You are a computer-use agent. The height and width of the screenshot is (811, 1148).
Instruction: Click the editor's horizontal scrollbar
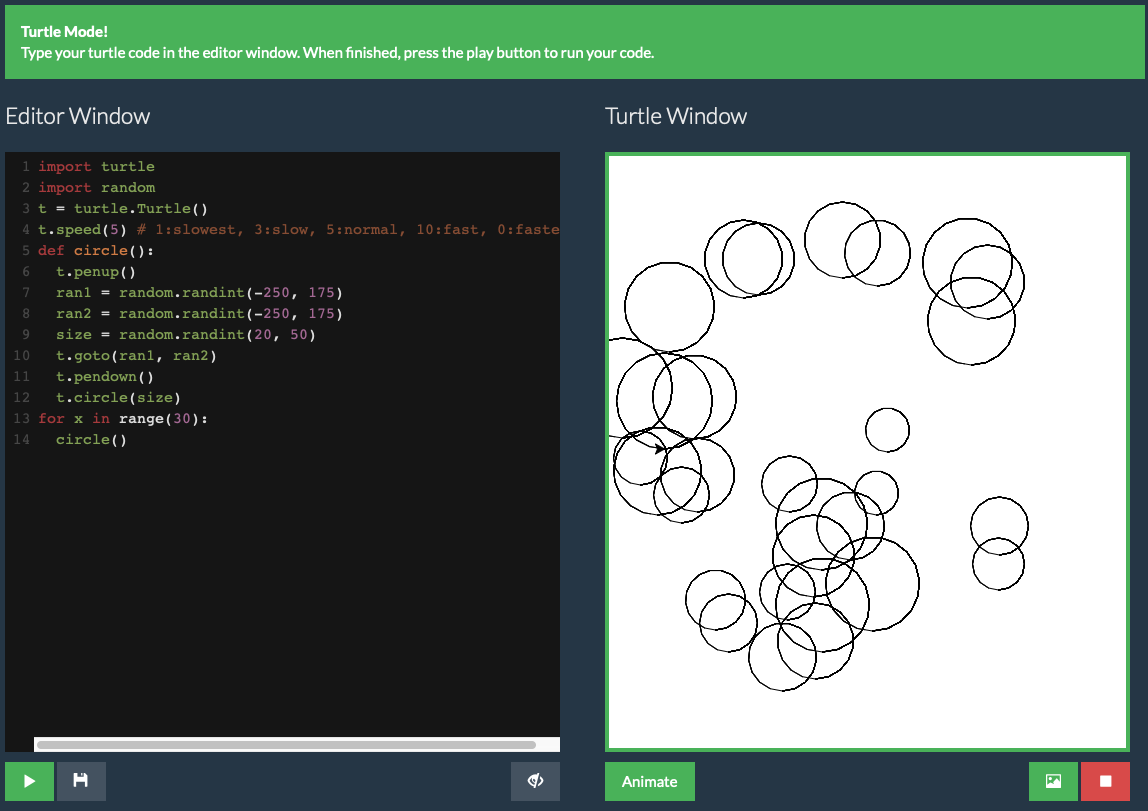(285, 744)
